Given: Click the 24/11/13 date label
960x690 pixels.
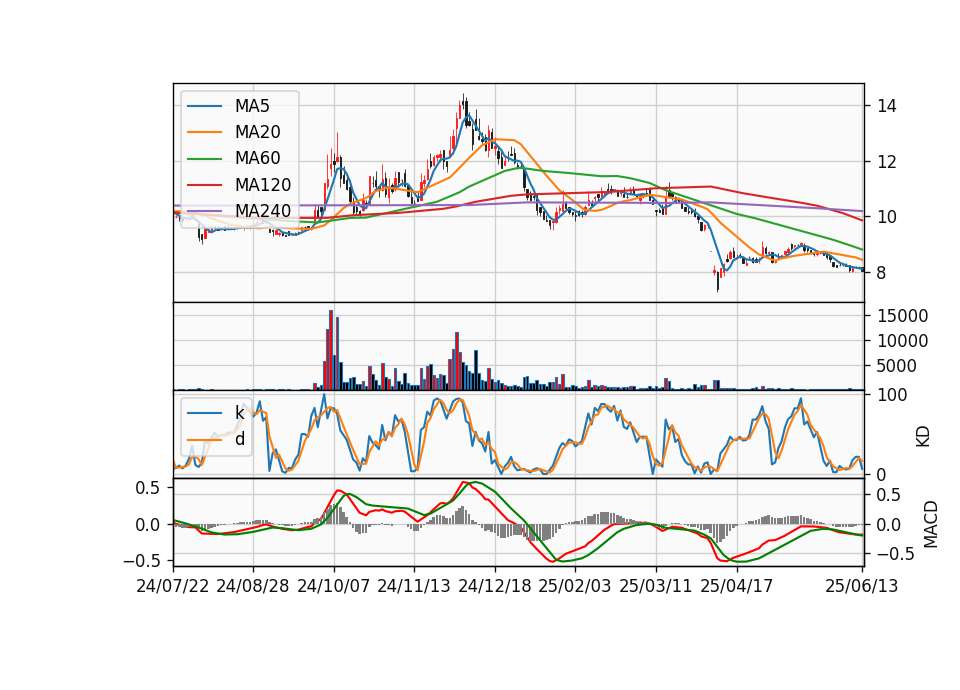Looking at the screenshot, I should (414, 586).
